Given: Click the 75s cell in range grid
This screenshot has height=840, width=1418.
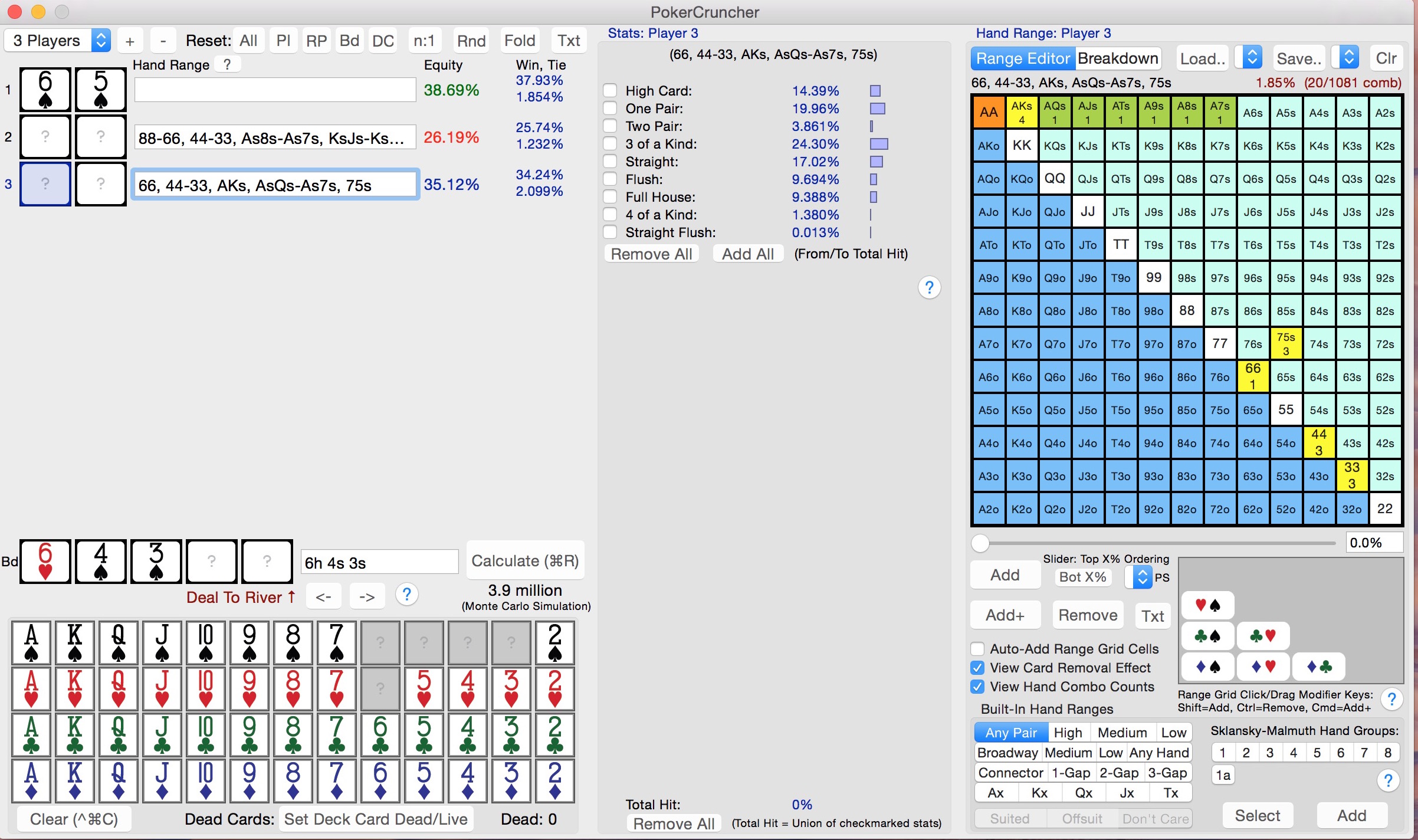Looking at the screenshot, I should point(1286,343).
